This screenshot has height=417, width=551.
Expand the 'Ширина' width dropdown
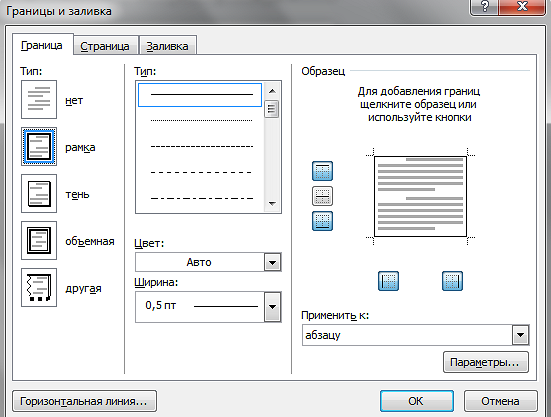click(208, 307)
